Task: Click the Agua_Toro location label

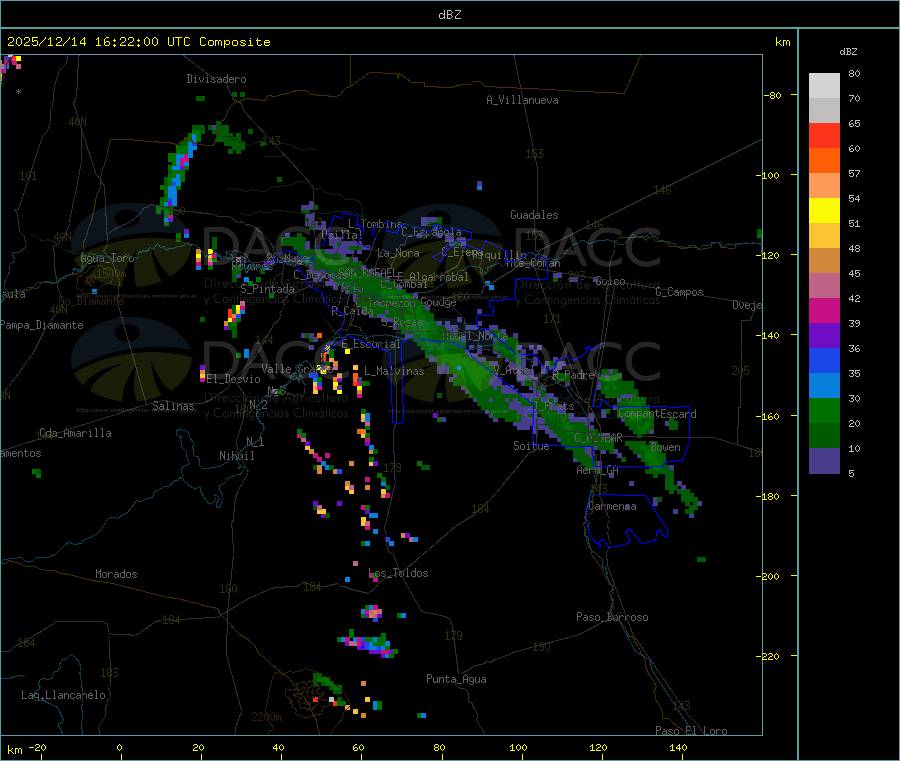Action: click(107, 258)
